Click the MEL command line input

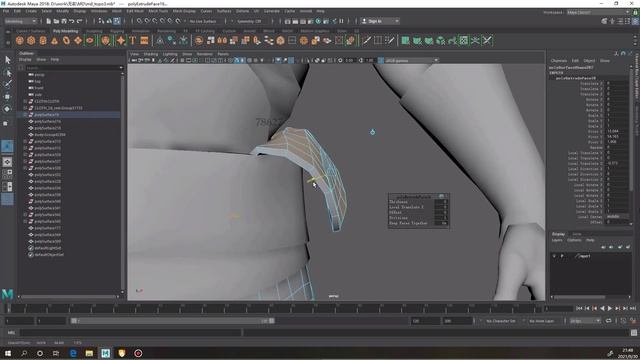(x=131, y=333)
